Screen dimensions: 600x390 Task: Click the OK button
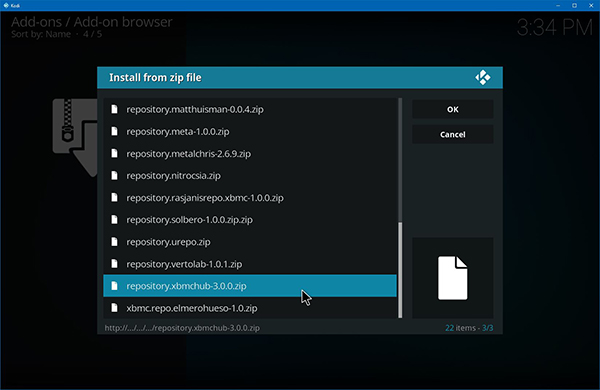click(452, 109)
